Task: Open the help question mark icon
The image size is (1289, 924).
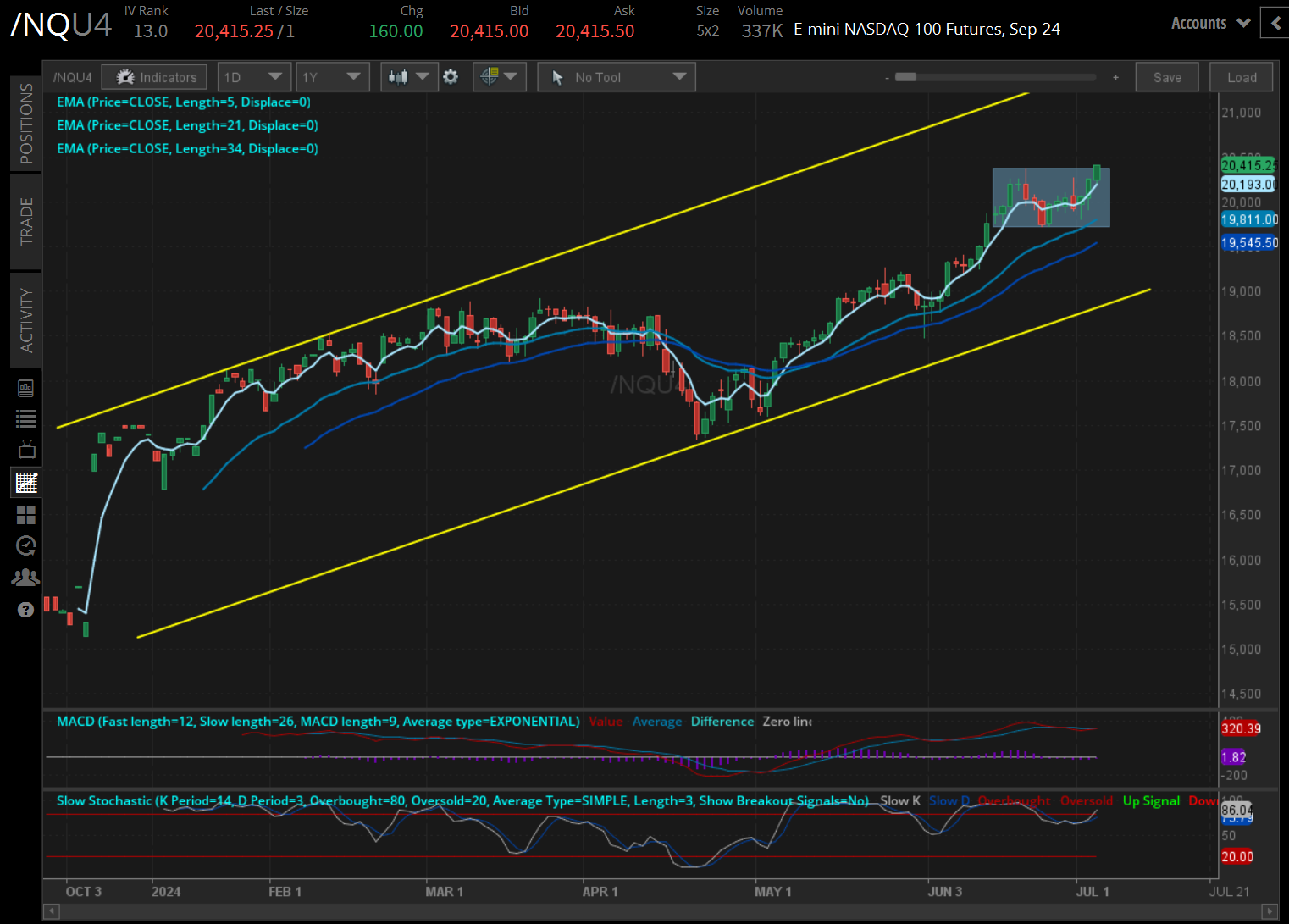Action: tap(26, 610)
